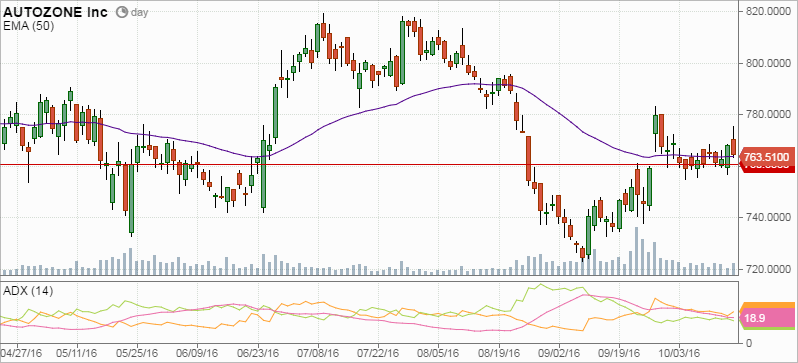The width and height of the screenshot is (798, 363).
Task: Click the 820.0000 price axis label
Action: pos(768,11)
